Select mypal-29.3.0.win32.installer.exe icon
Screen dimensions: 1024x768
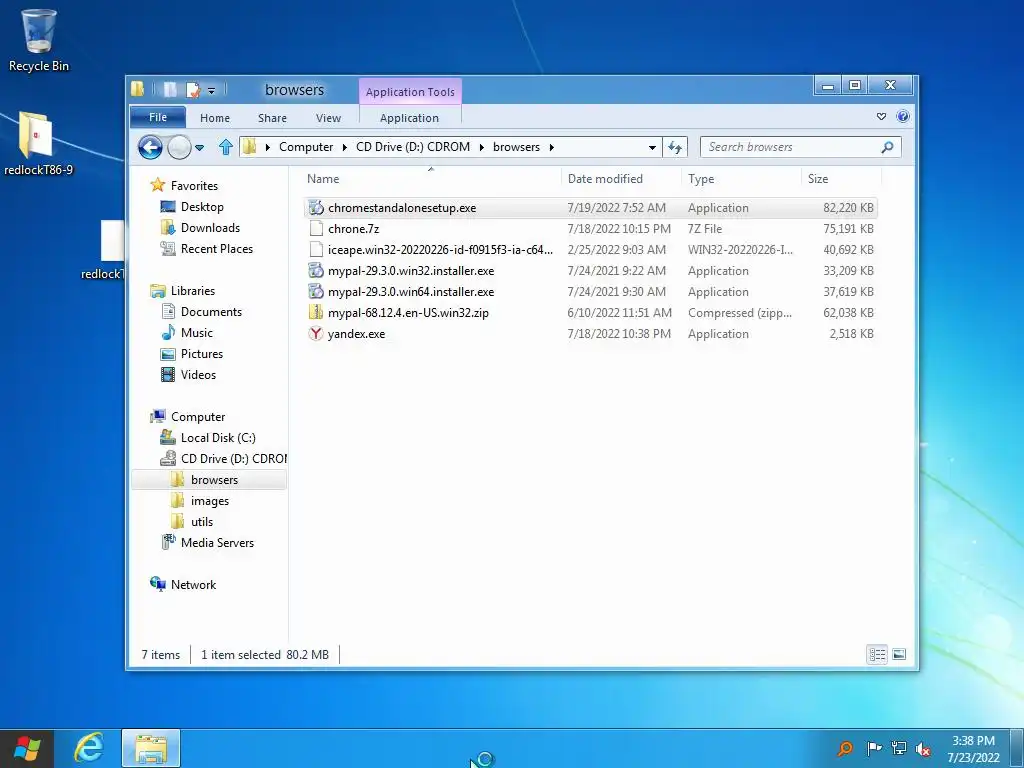point(316,270)
